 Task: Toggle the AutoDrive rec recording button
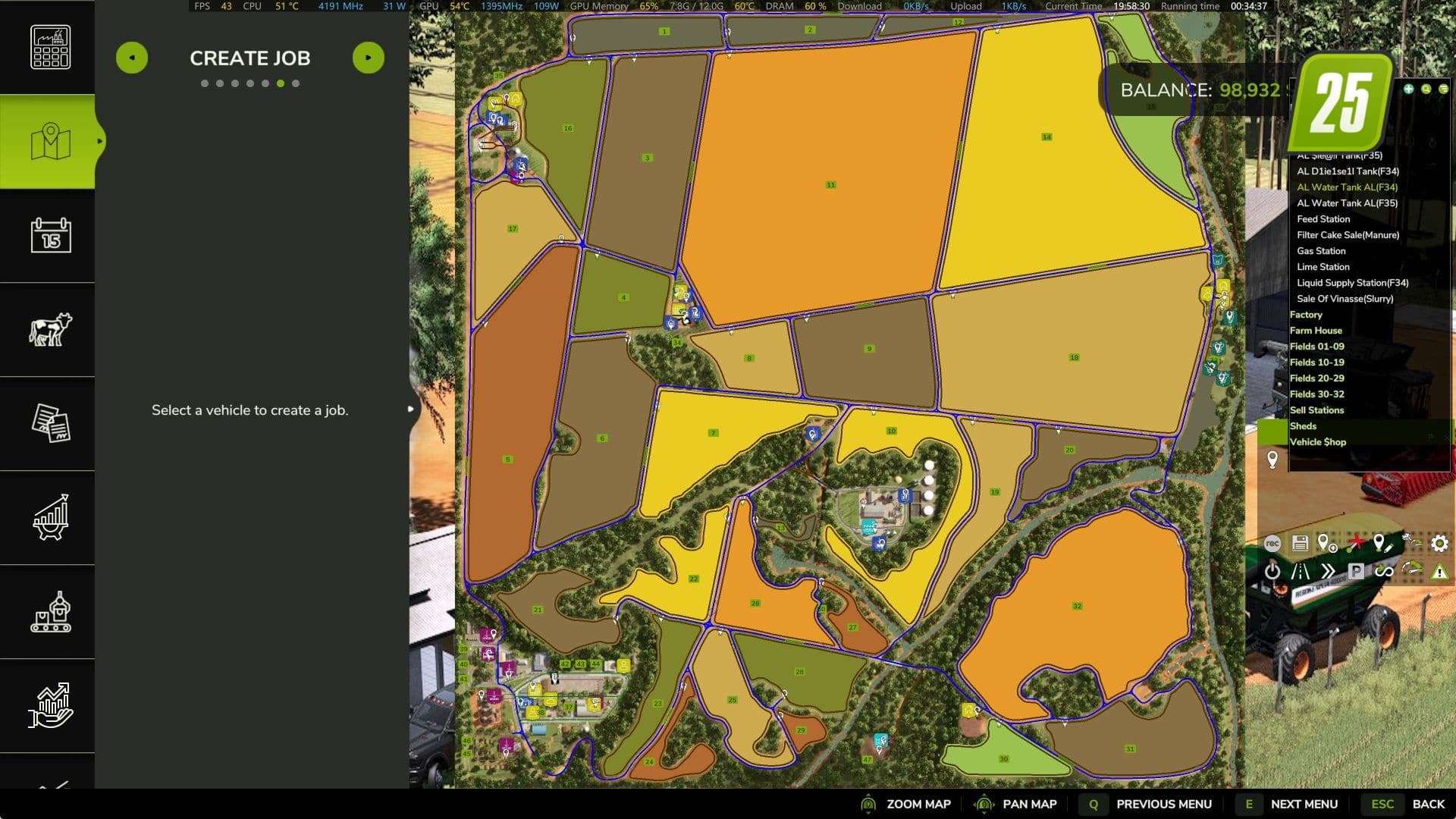(1272, 543)
